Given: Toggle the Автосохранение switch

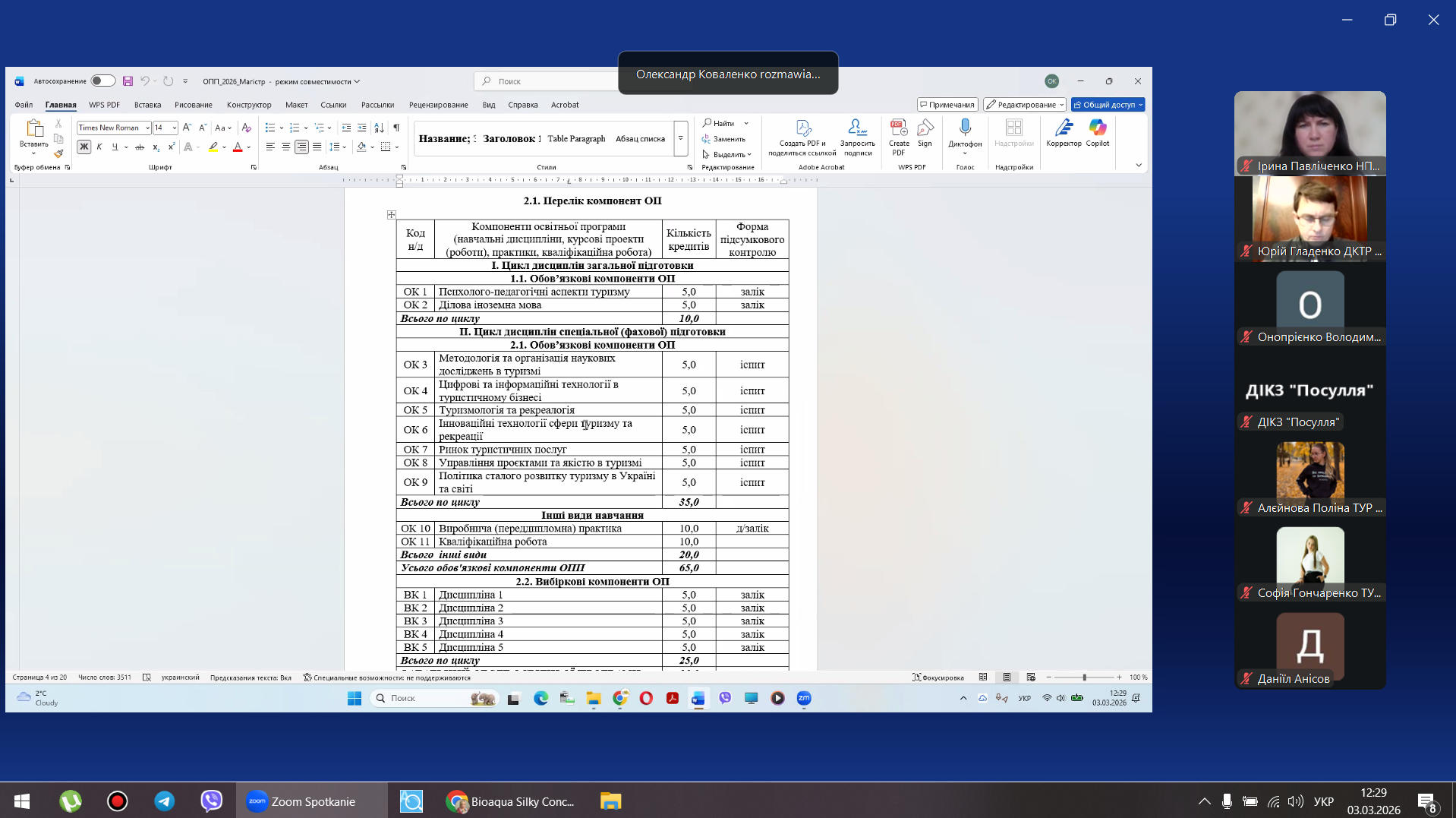Looking at the screenshot, I should point(102,81).
